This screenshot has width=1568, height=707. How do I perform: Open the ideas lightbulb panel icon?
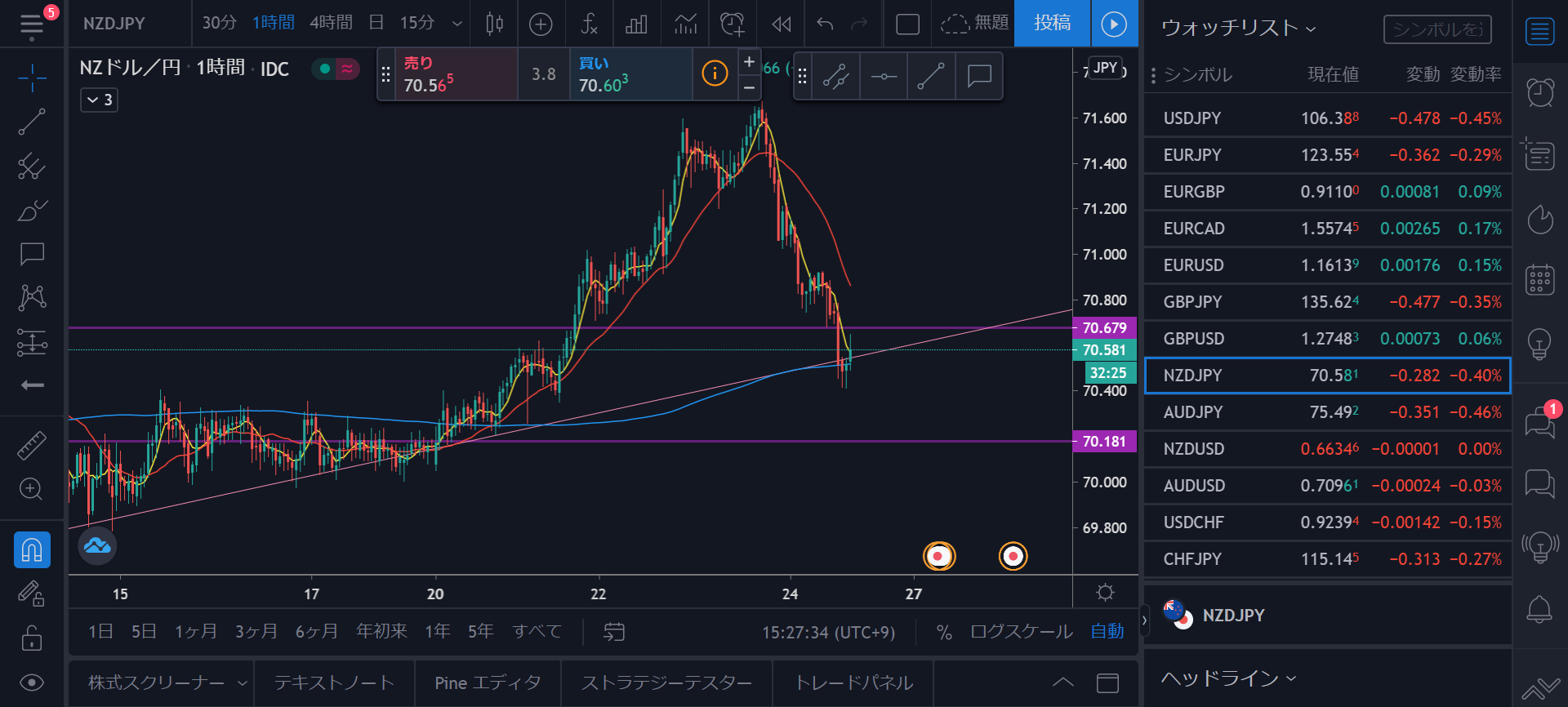click(1540, 345)
